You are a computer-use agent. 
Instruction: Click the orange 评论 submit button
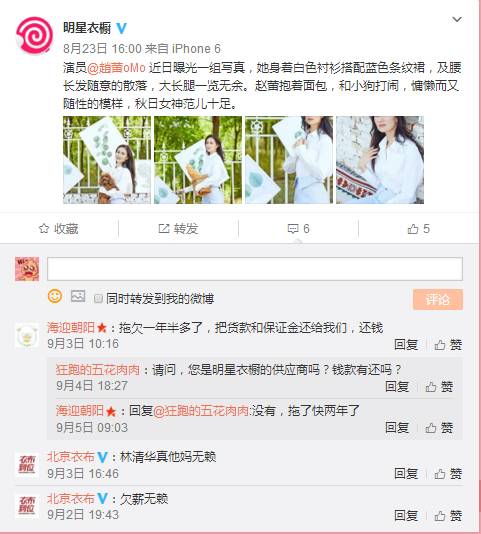pyautogui.click(x=438, y=299)
